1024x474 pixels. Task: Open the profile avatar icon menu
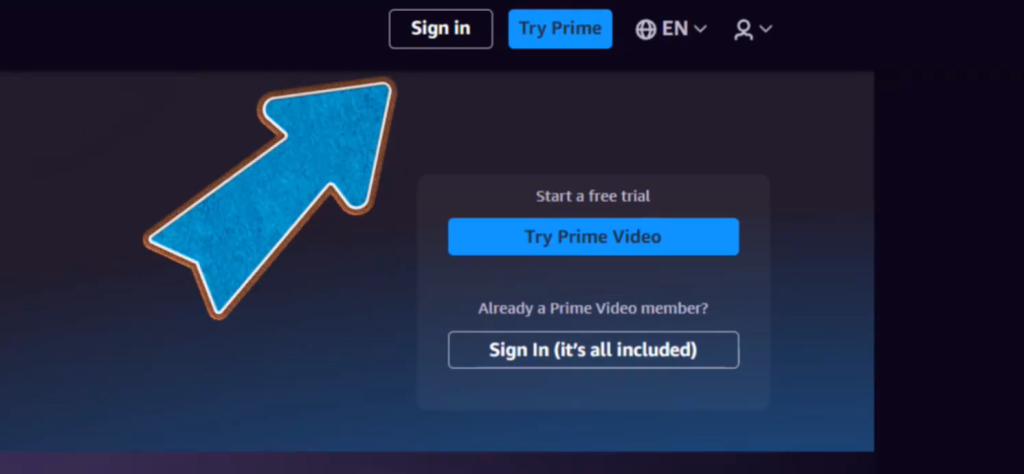point(743,29)
